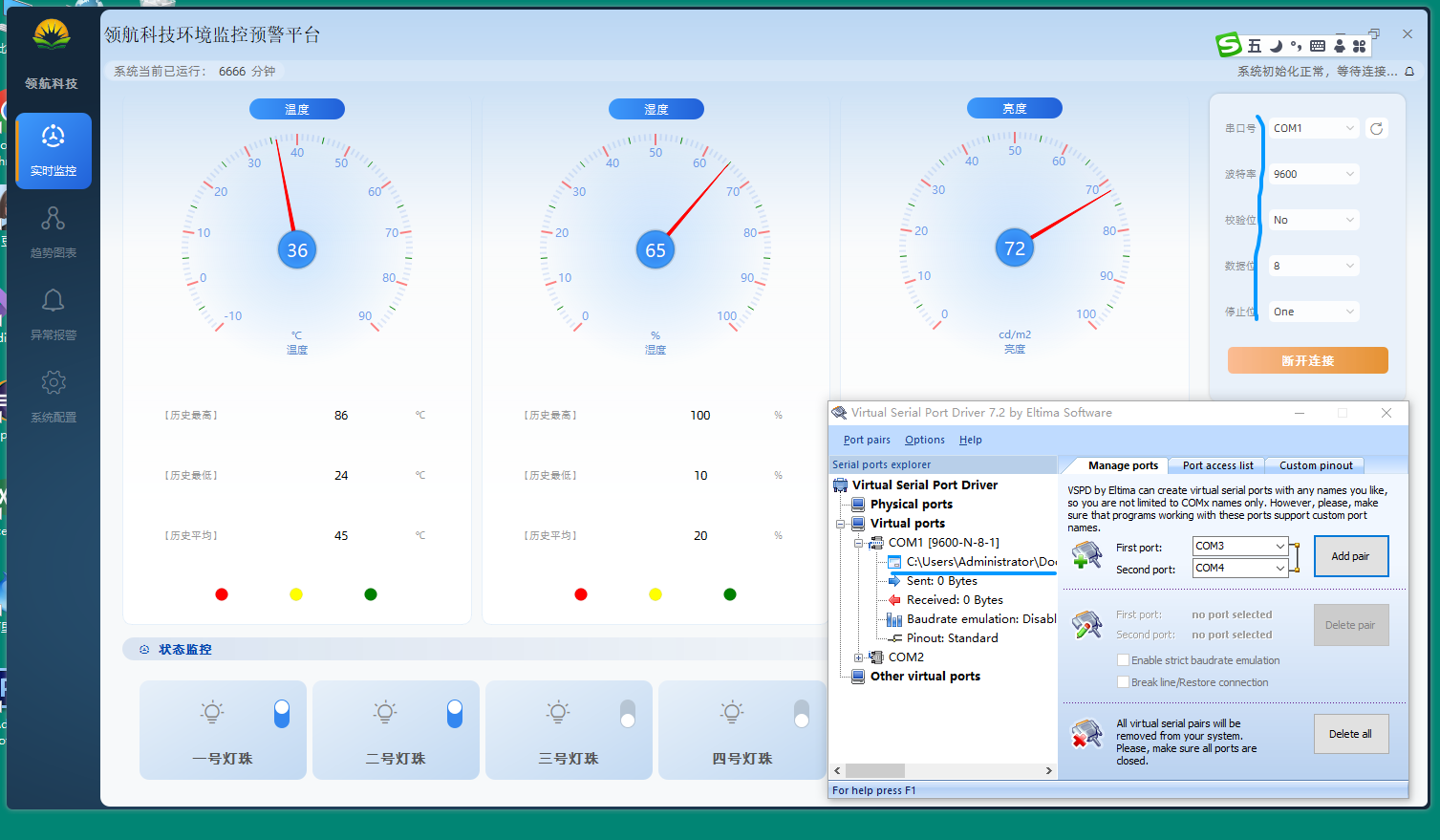
Task: Select Other virtual ports in the tree
Action: [925, 677]
